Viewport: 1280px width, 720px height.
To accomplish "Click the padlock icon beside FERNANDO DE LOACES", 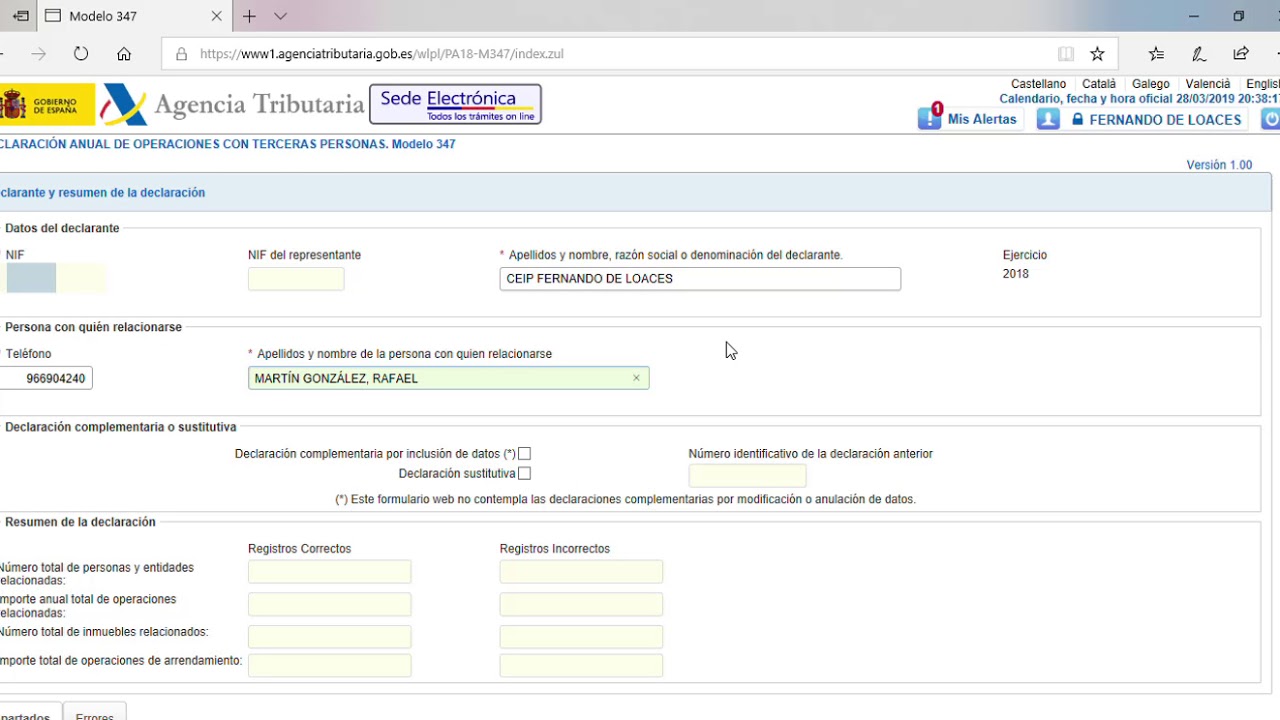I will tap(1077, 119).
